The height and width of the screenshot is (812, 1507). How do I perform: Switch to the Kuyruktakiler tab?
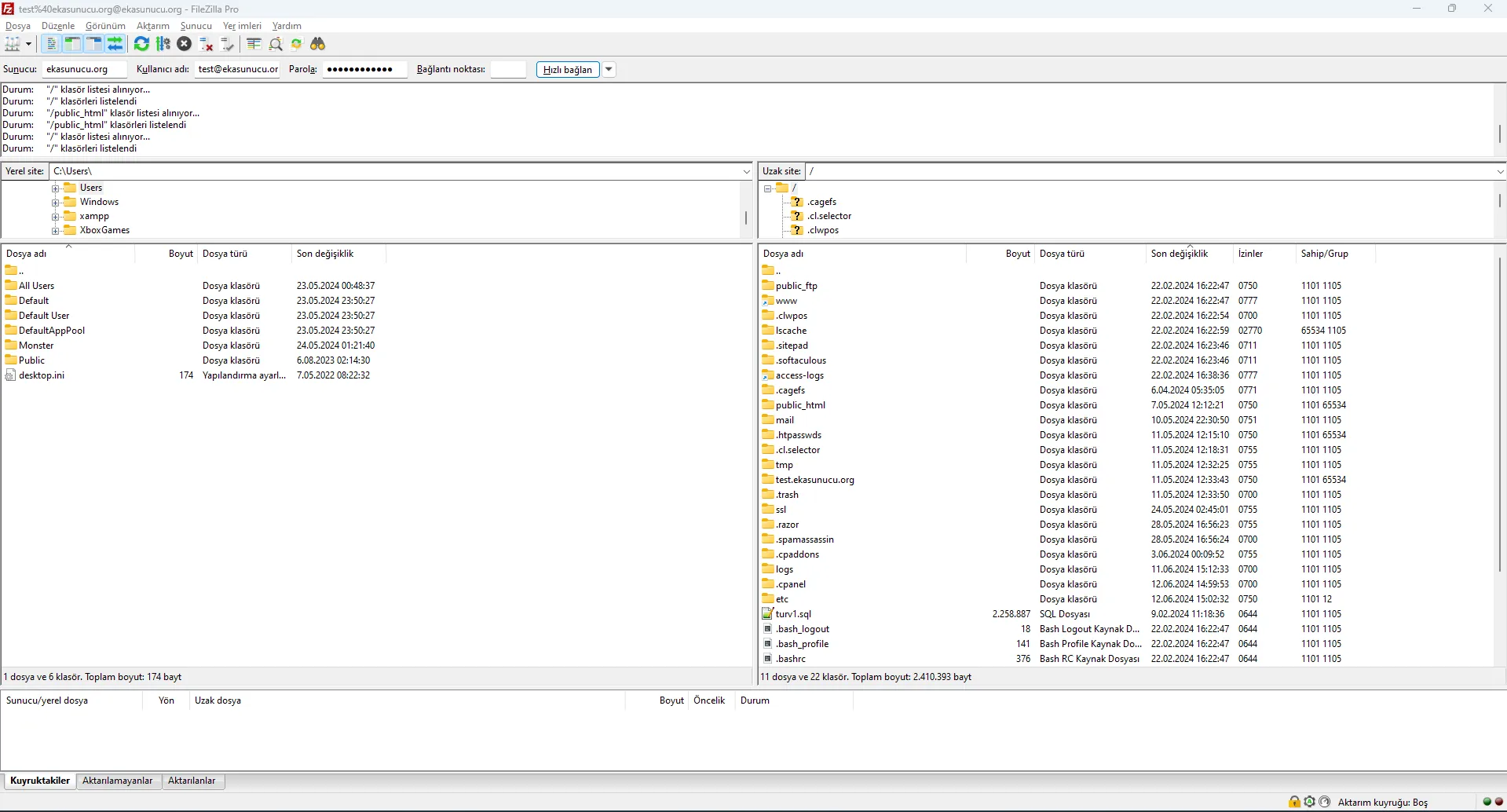click(40, 781)
